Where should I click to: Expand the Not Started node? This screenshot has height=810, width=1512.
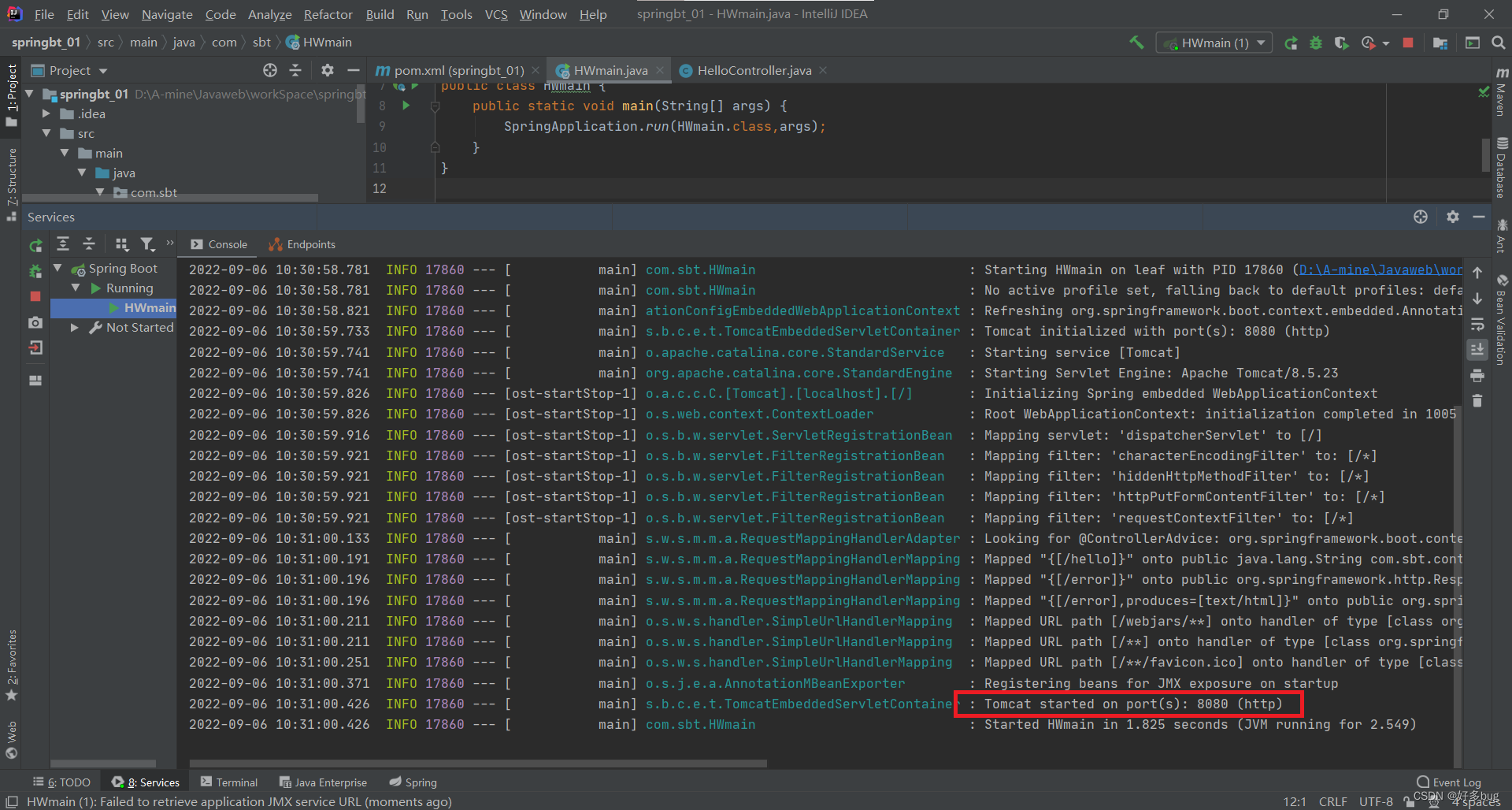click(75, 328)
